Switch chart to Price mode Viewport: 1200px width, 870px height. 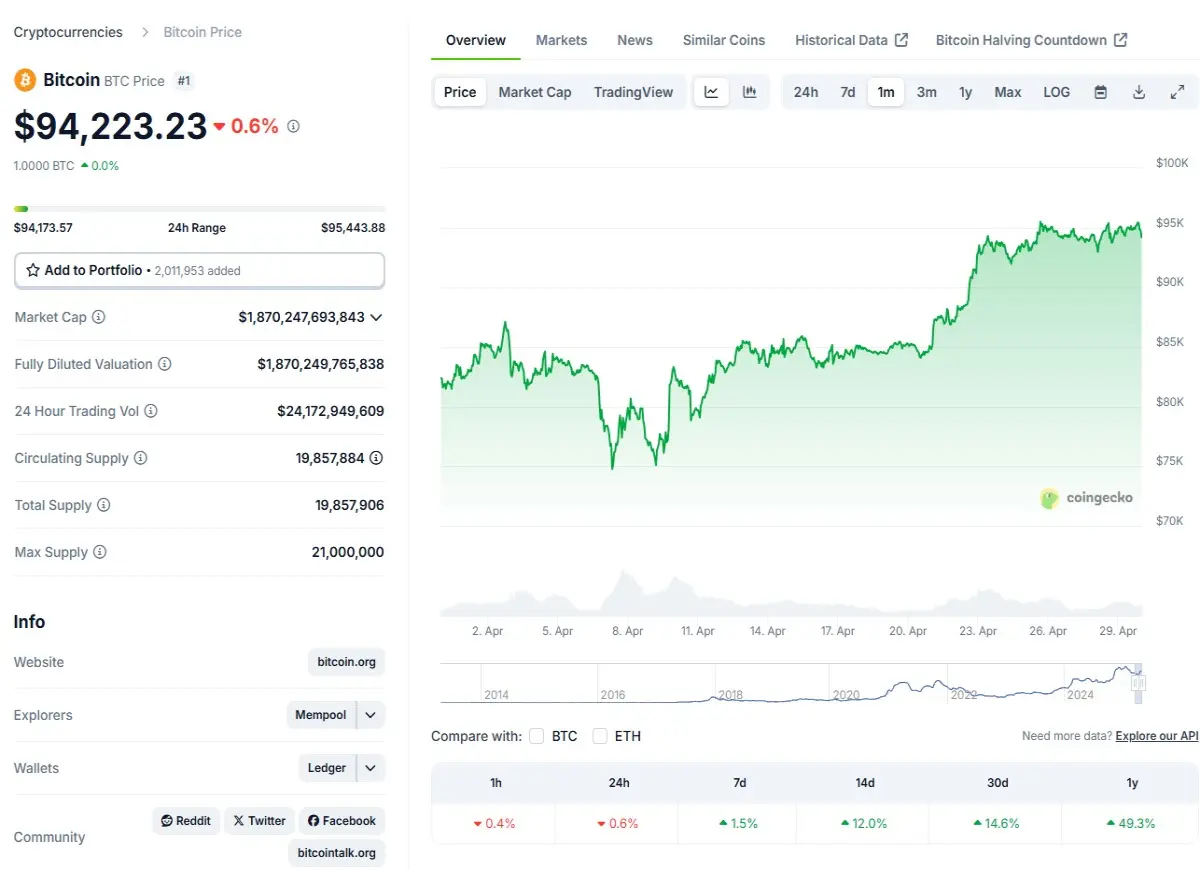pos(460,92)
